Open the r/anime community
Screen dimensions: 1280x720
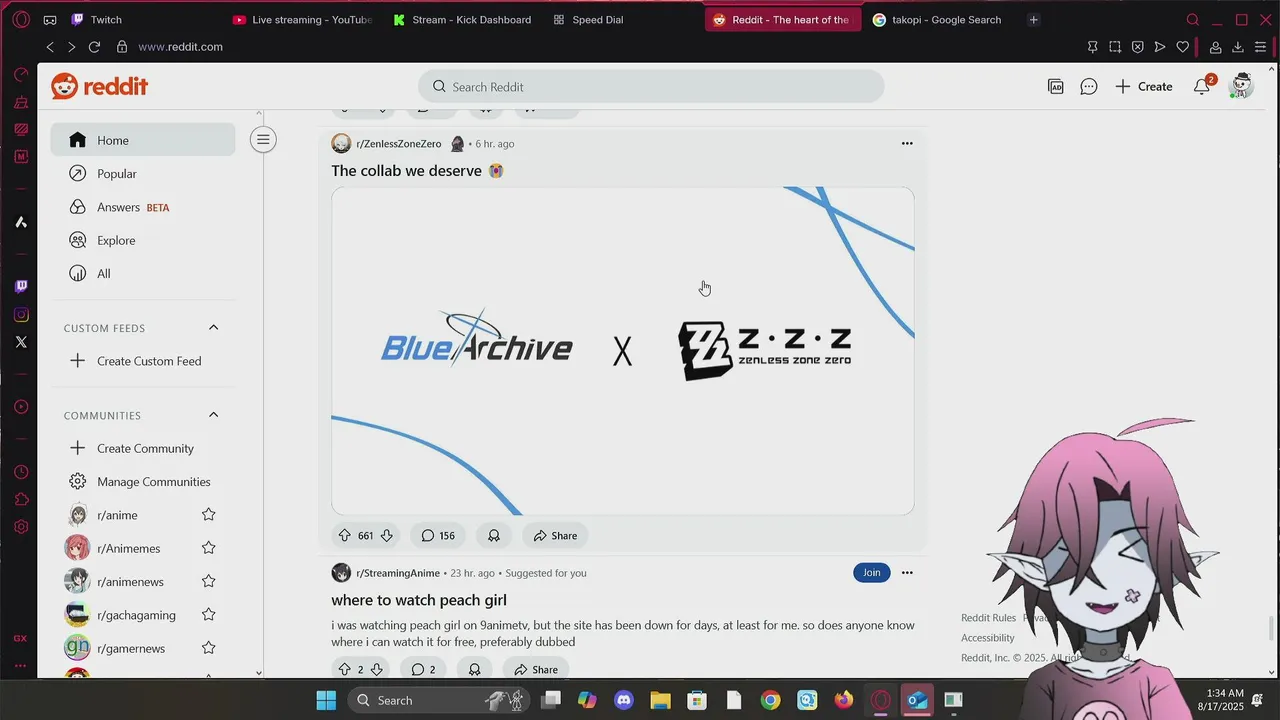click(x=117, y=515)
